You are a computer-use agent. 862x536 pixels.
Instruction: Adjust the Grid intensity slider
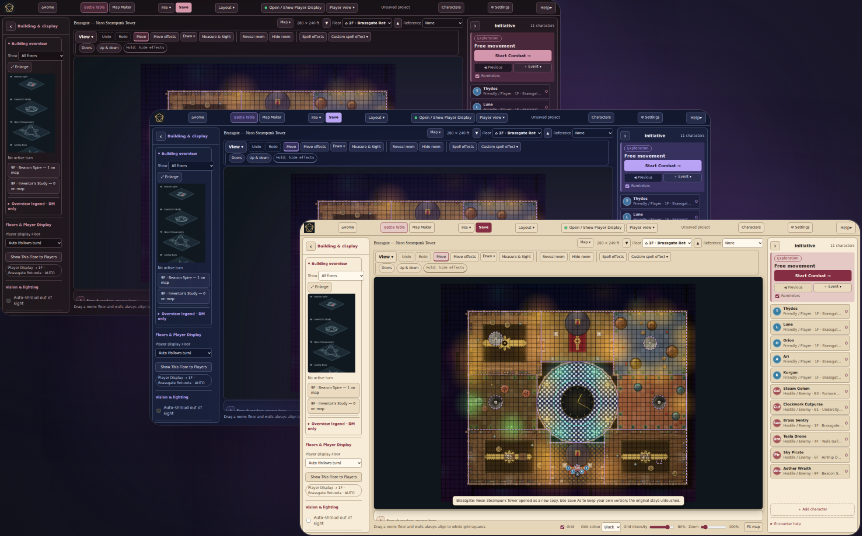click(x=660, y=527)
